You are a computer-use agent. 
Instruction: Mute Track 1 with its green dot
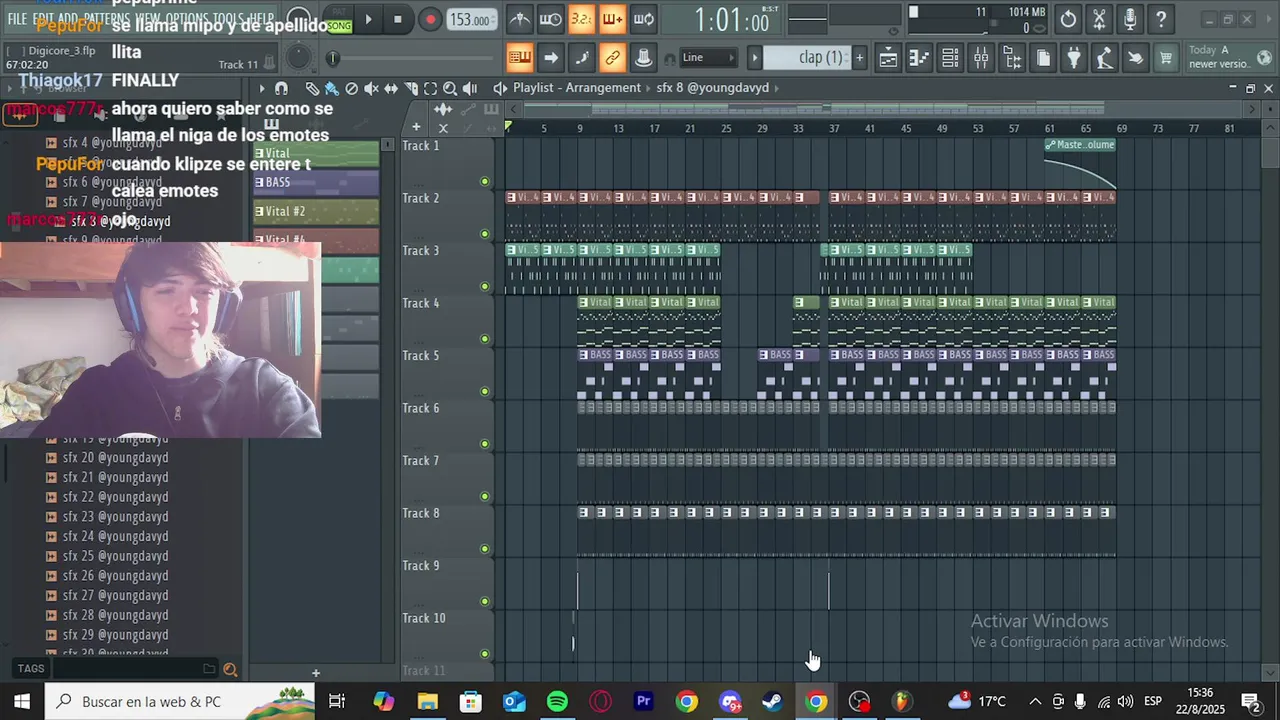click(485, 181)
